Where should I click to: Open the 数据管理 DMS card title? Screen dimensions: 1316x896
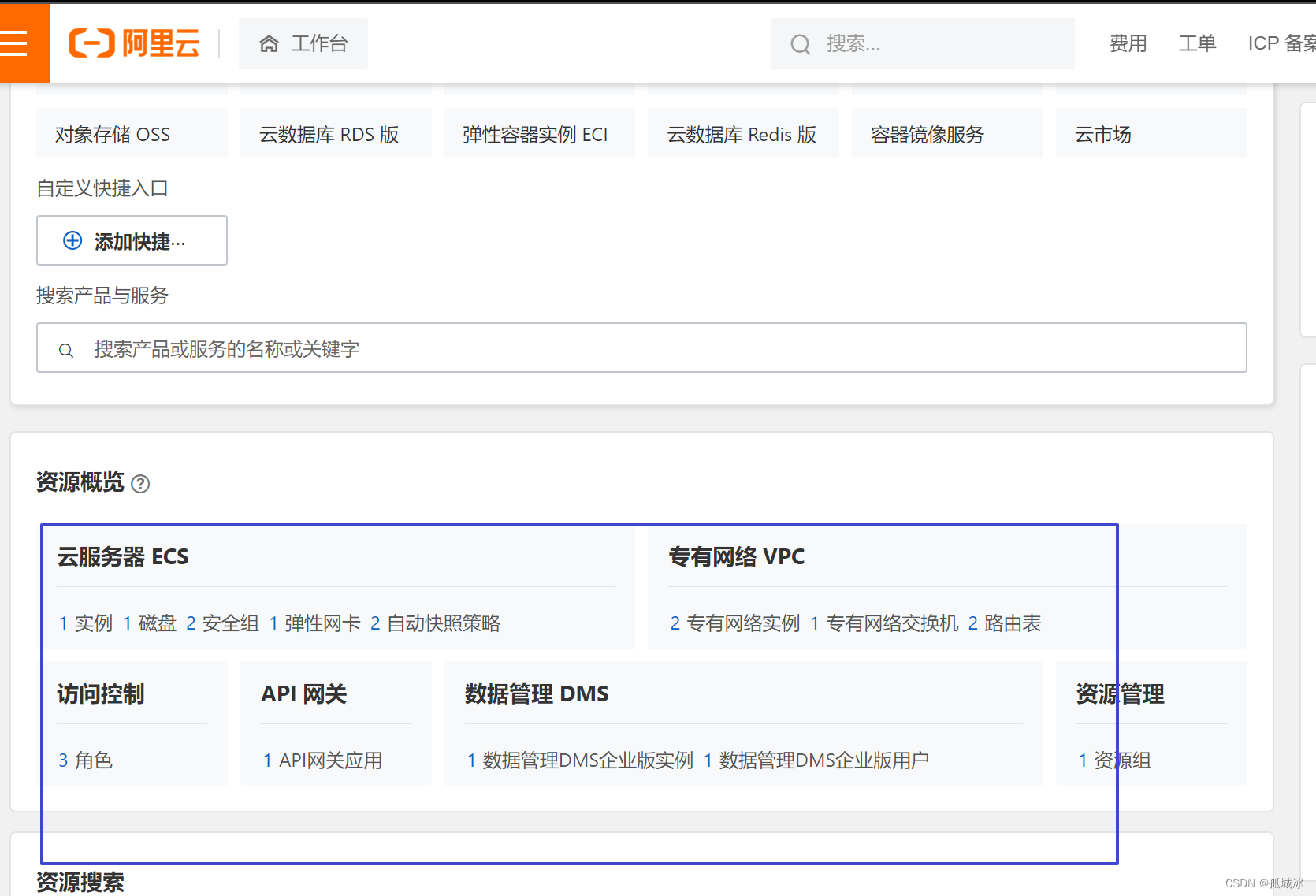(x=537, y=693)
